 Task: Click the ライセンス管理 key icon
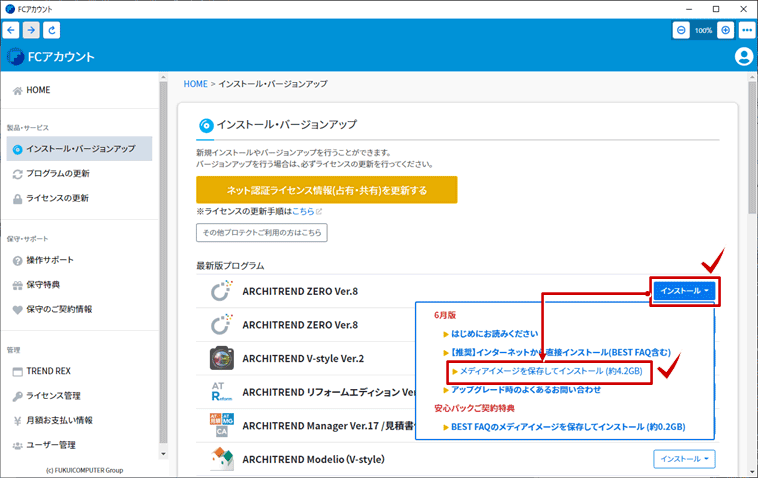coord(17,396)
